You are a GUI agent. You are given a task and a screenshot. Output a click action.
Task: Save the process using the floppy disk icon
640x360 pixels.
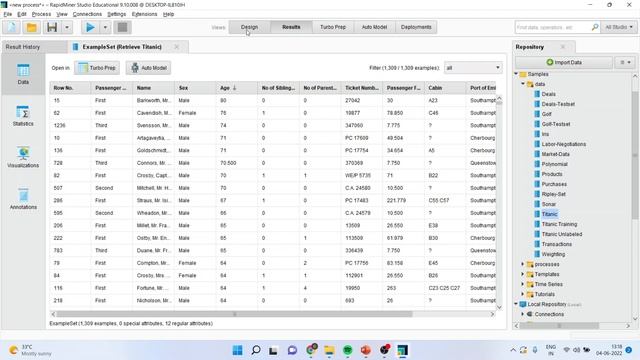click(52, 27)
